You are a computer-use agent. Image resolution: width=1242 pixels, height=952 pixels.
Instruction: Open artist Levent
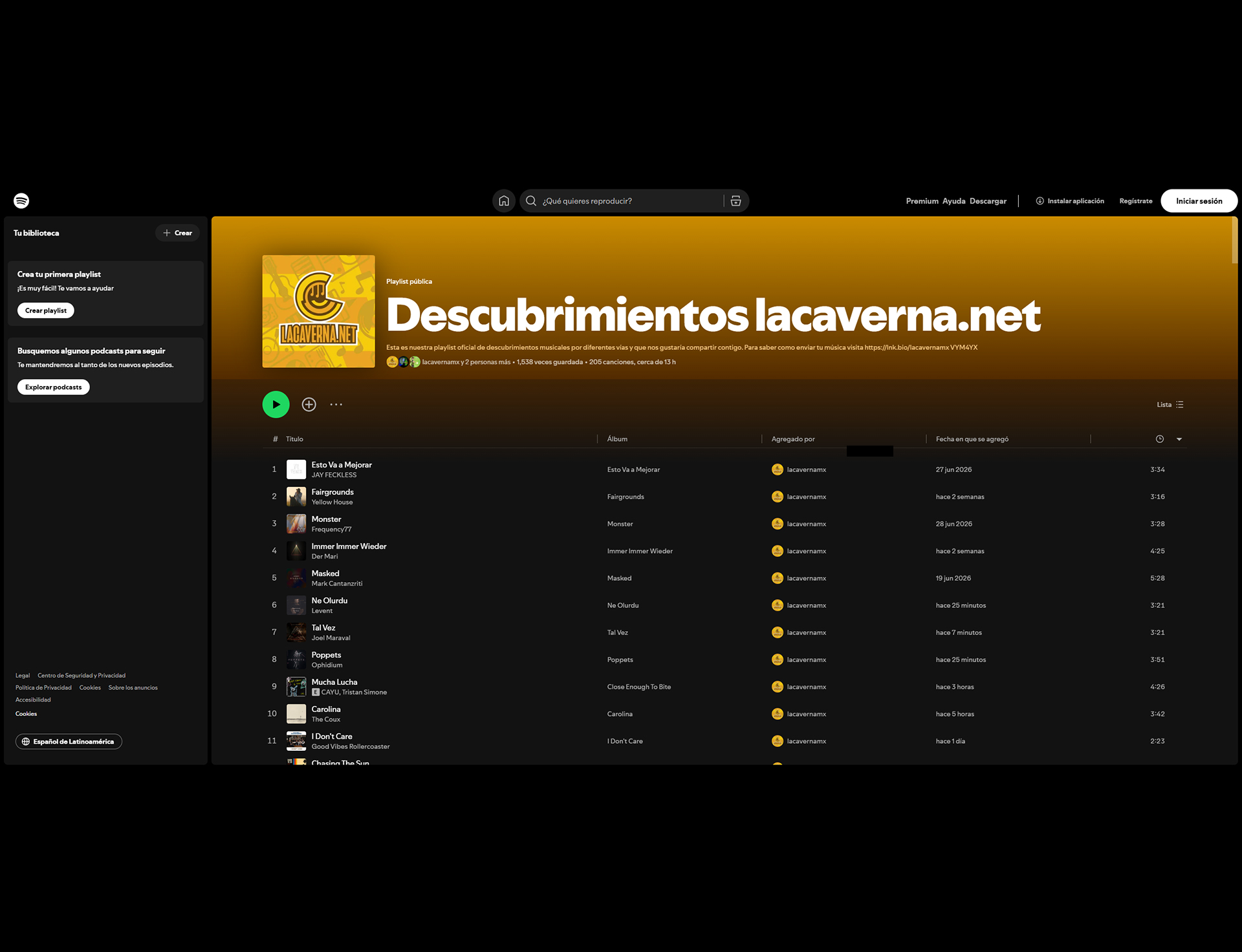(322, 611)
